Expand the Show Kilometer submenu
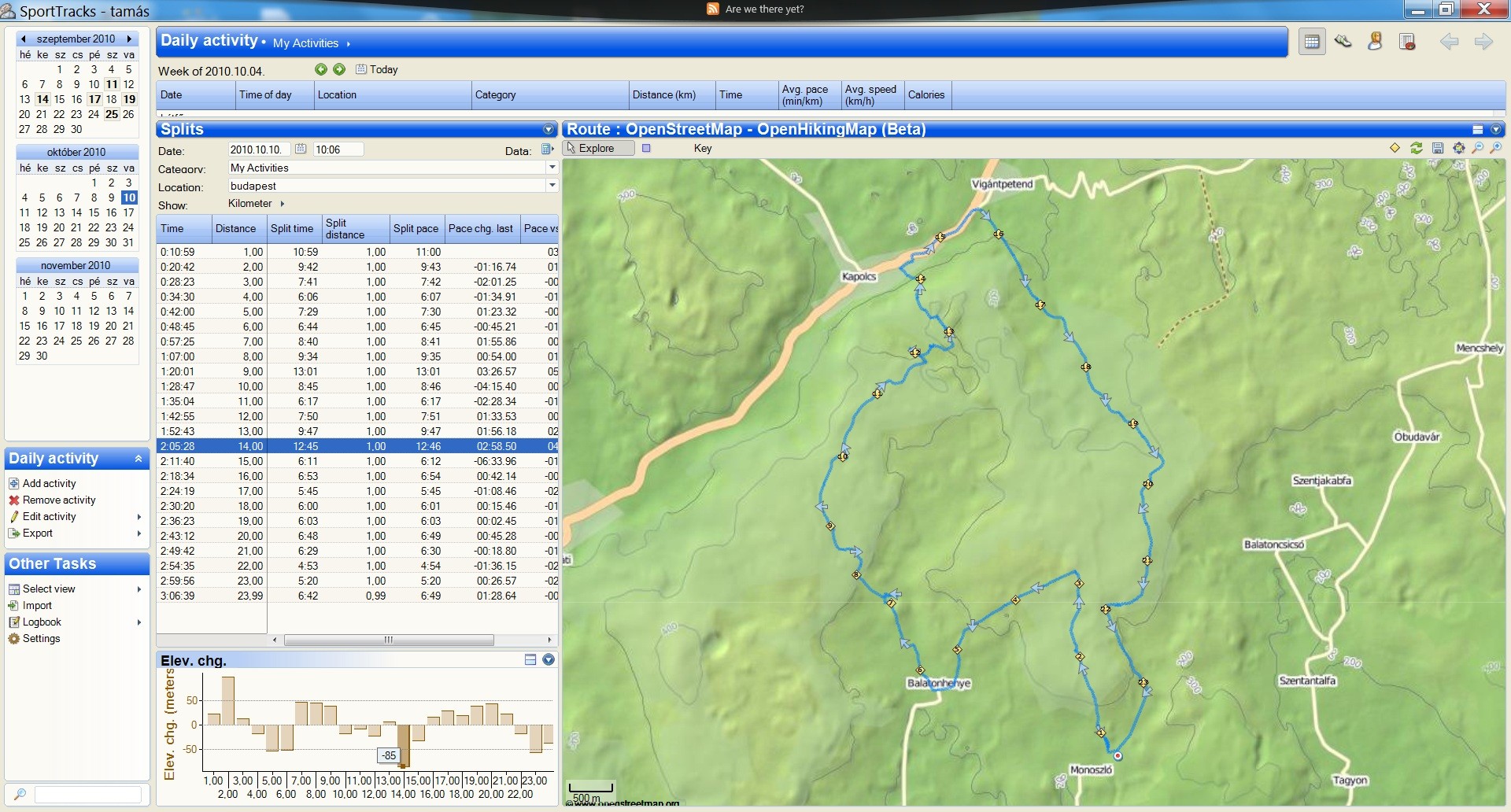 [282, 204]
